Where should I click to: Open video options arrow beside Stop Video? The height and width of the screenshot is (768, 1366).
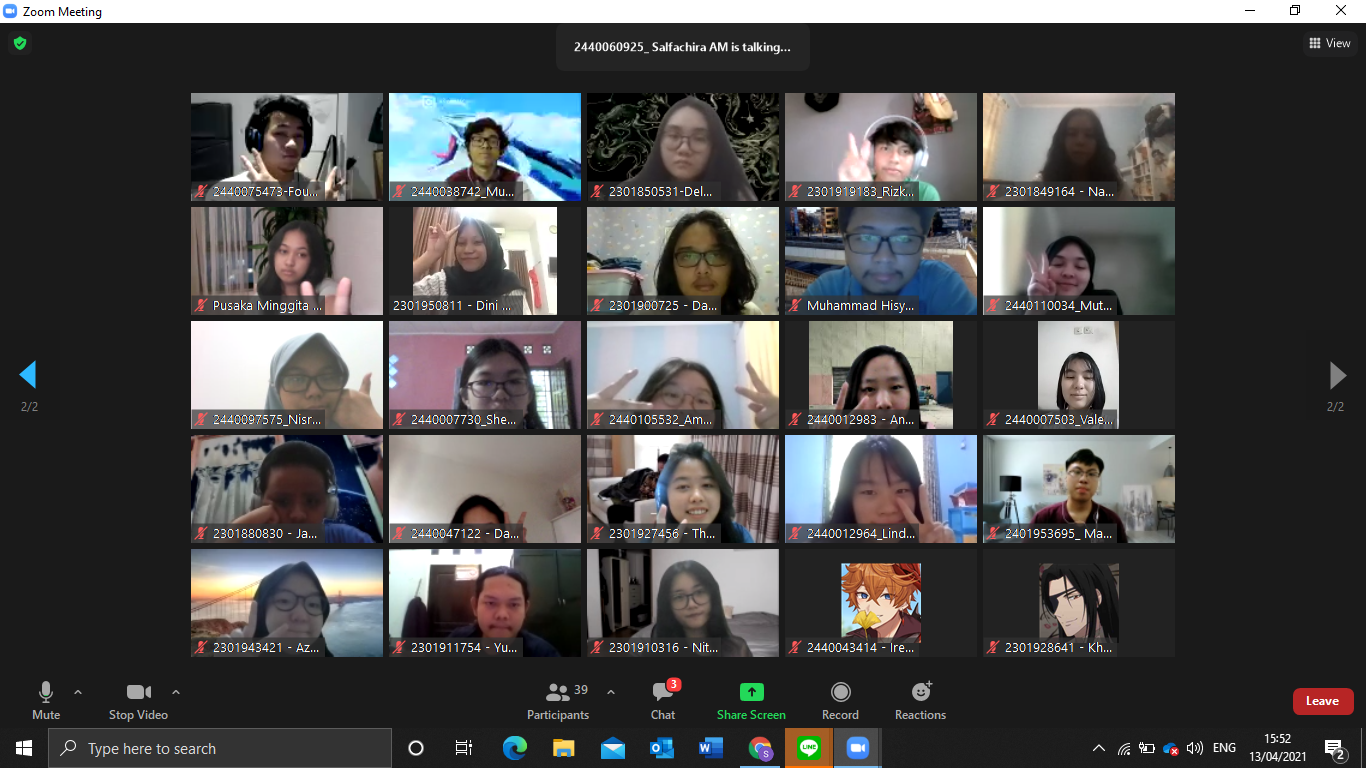tap(176, 692)
